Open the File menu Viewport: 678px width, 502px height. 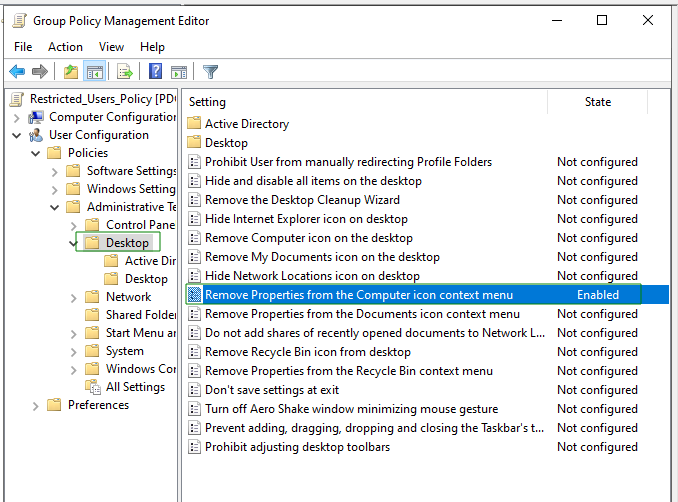[x=23, y=47]
